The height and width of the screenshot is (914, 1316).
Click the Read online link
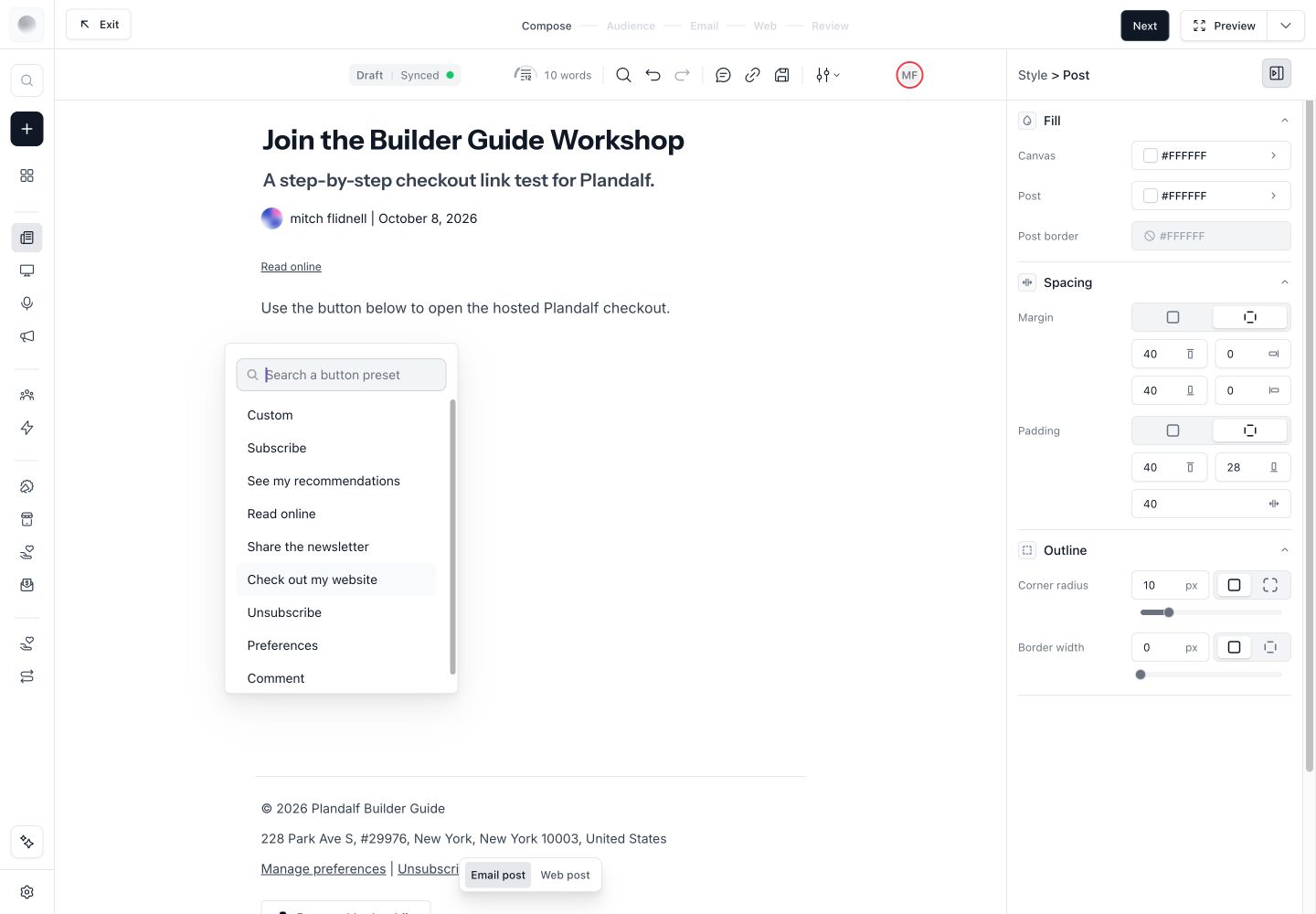click(291, 267)
